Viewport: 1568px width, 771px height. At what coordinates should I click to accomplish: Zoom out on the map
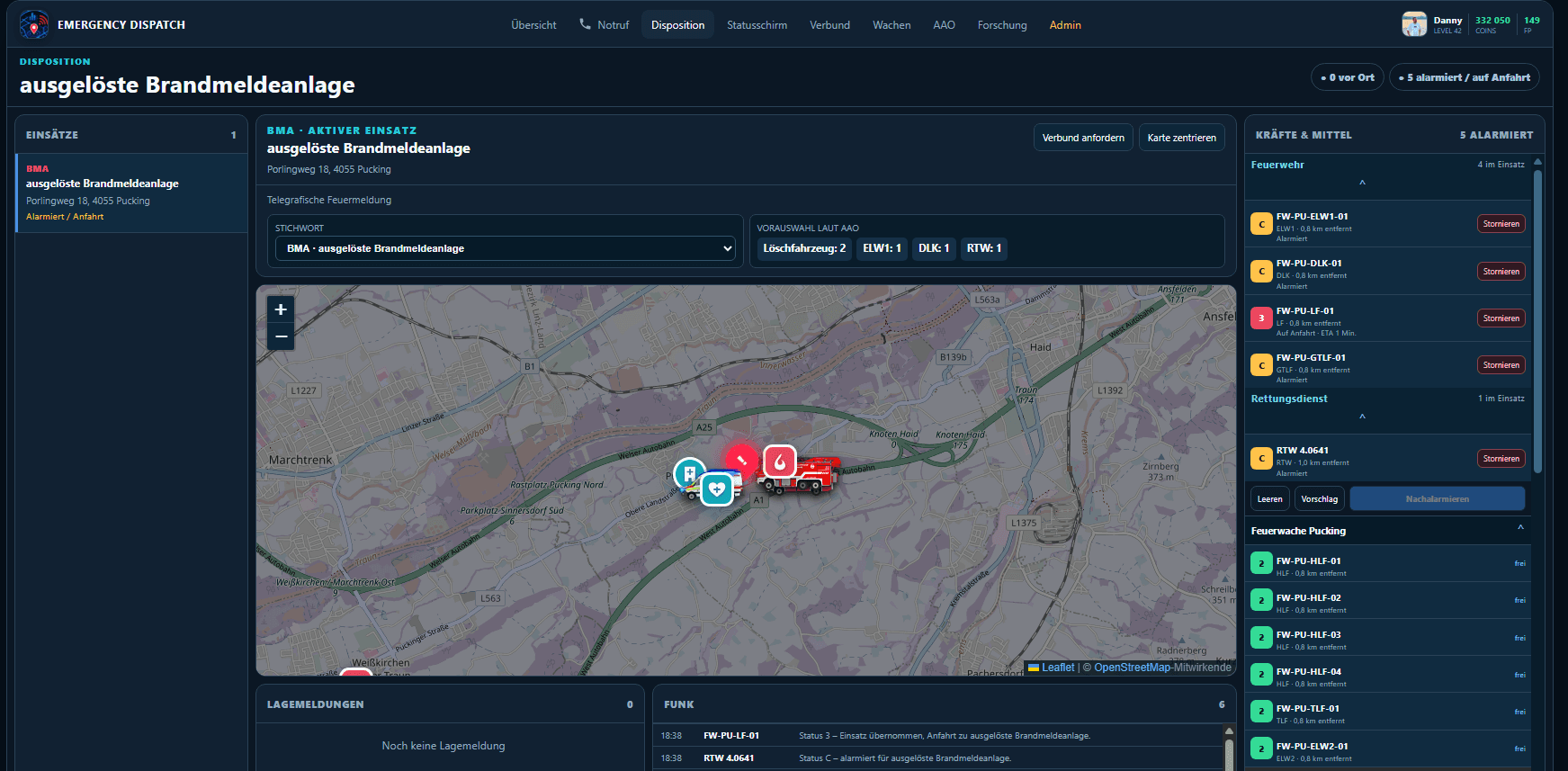pyautogui.click(x=281, y=336)
